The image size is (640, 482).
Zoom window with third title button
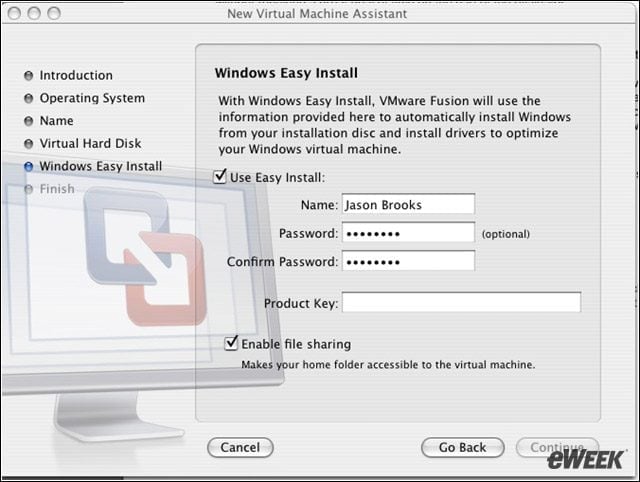pyautogui.click(x=53, y=13)
